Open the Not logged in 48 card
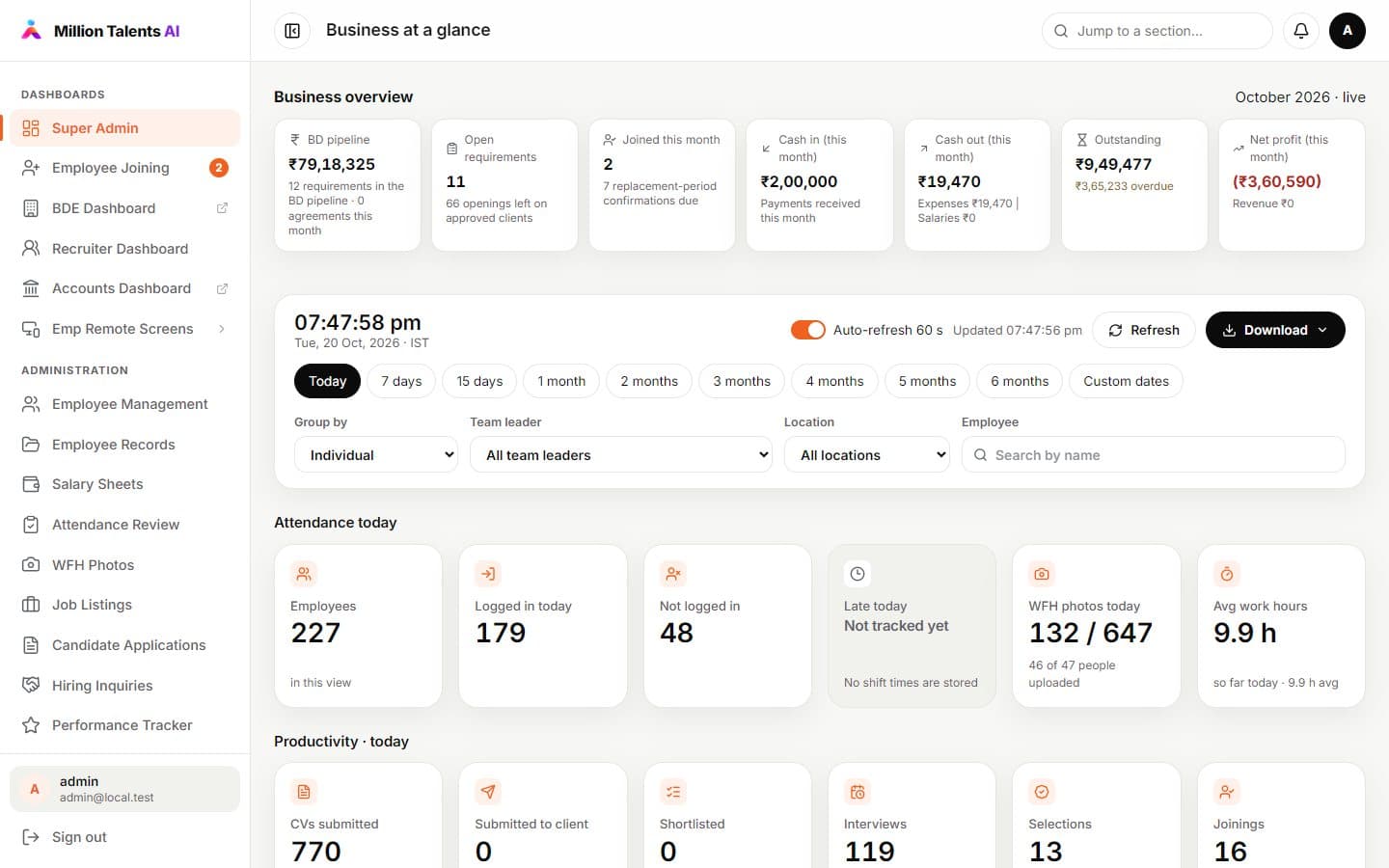The height and width of the screenshot is (868, 1389). [x=727, y=626]
